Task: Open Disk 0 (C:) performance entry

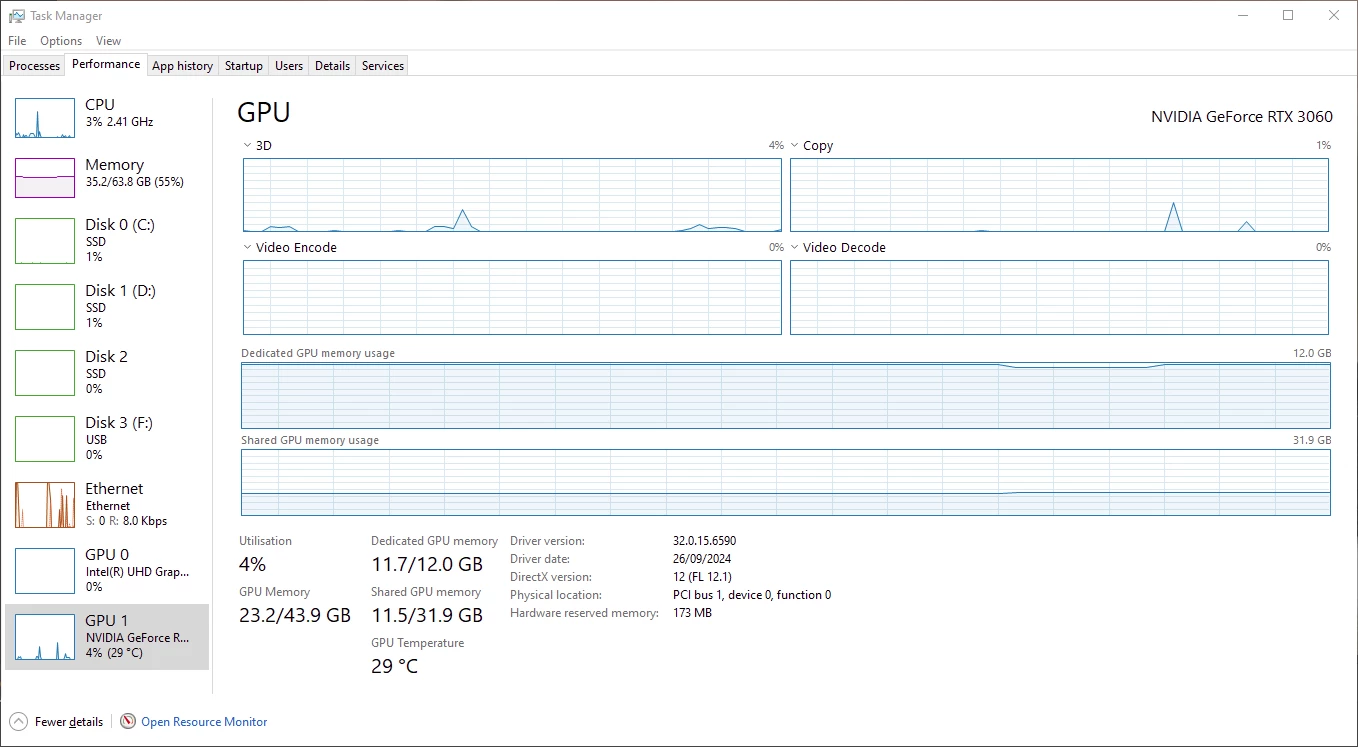Action: click(x=107, y=240)
